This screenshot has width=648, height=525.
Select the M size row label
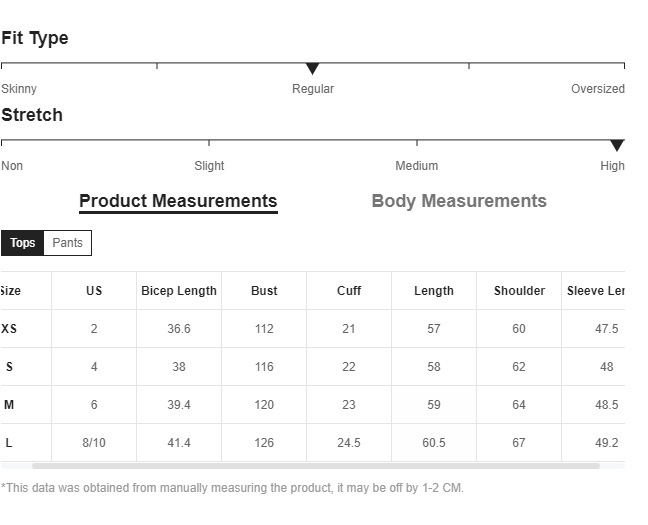coord(9,405)
